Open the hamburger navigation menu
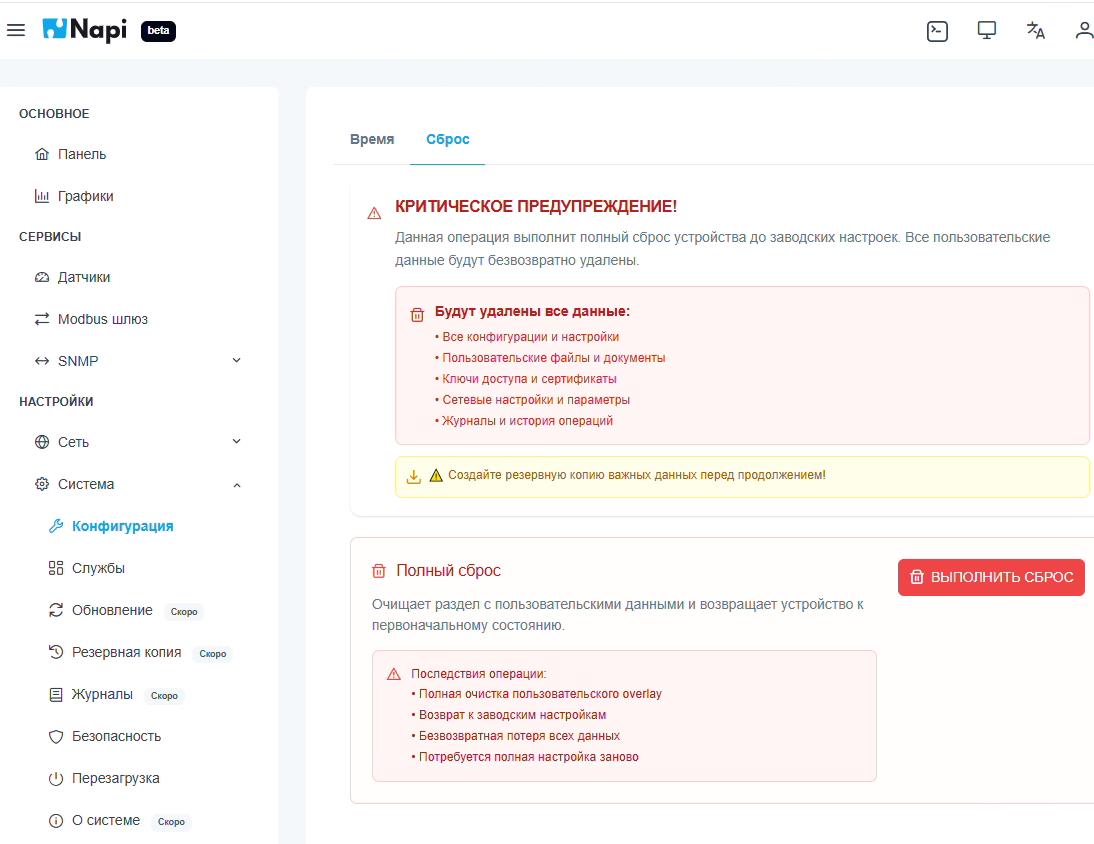Viewport: 1094px width, 844px height. tap(16, 30)
